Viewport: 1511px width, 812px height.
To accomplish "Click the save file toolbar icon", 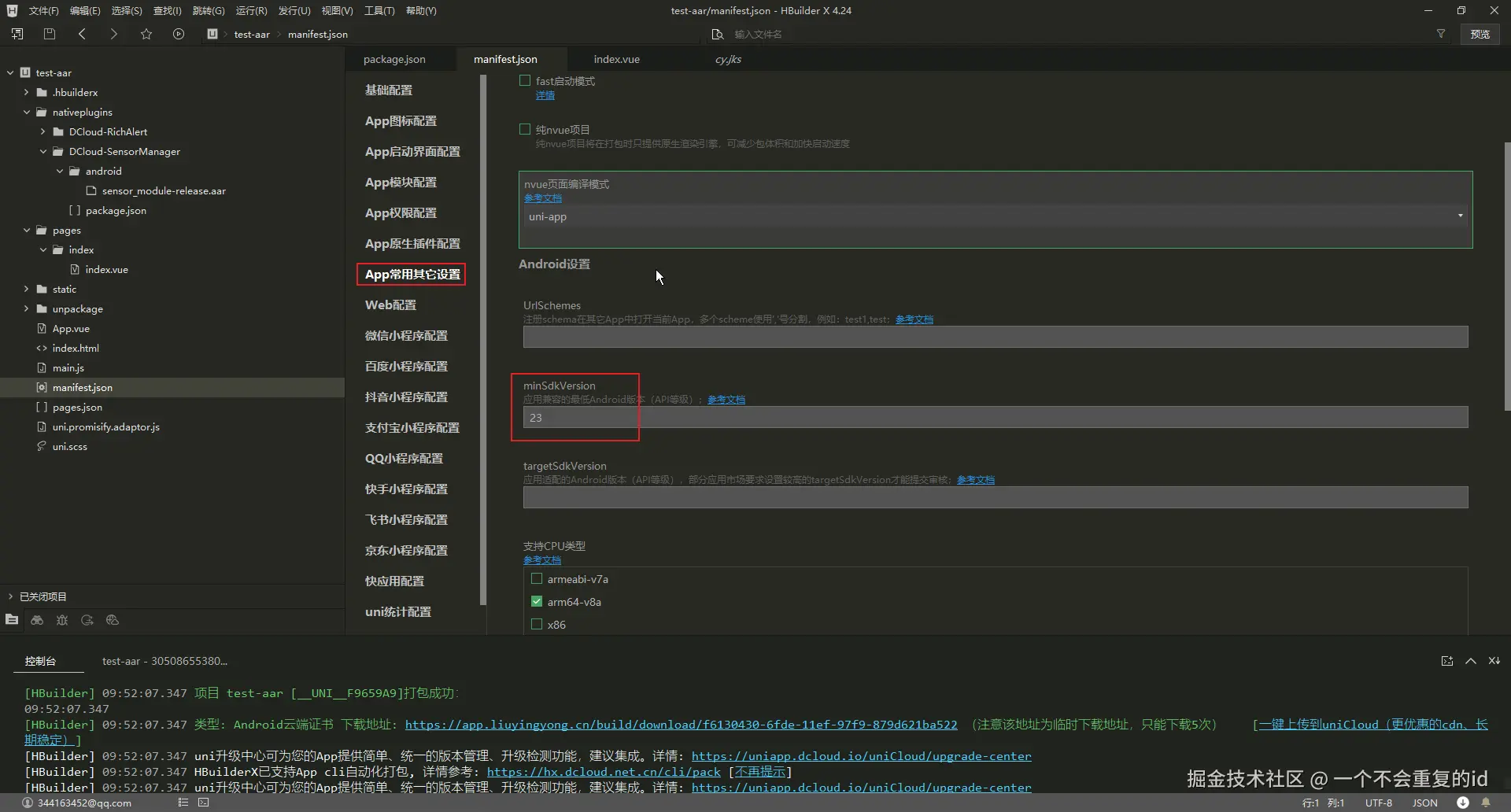I will 50,34.
